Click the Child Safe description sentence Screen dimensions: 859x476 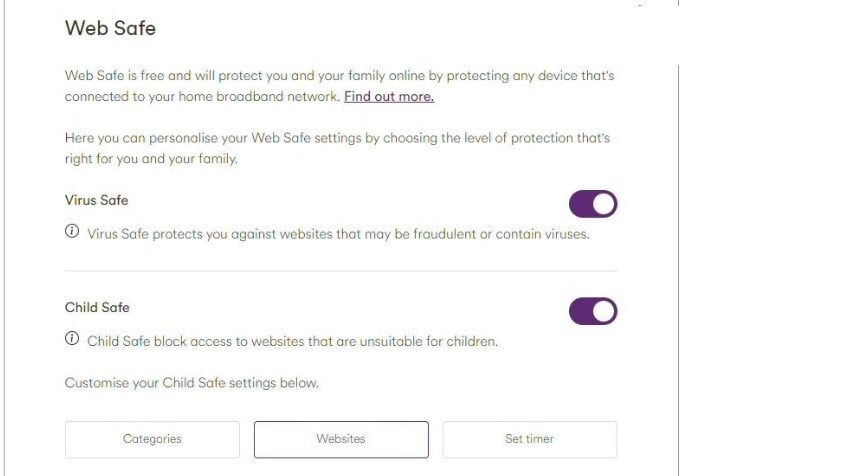click(x=293, y=341)
